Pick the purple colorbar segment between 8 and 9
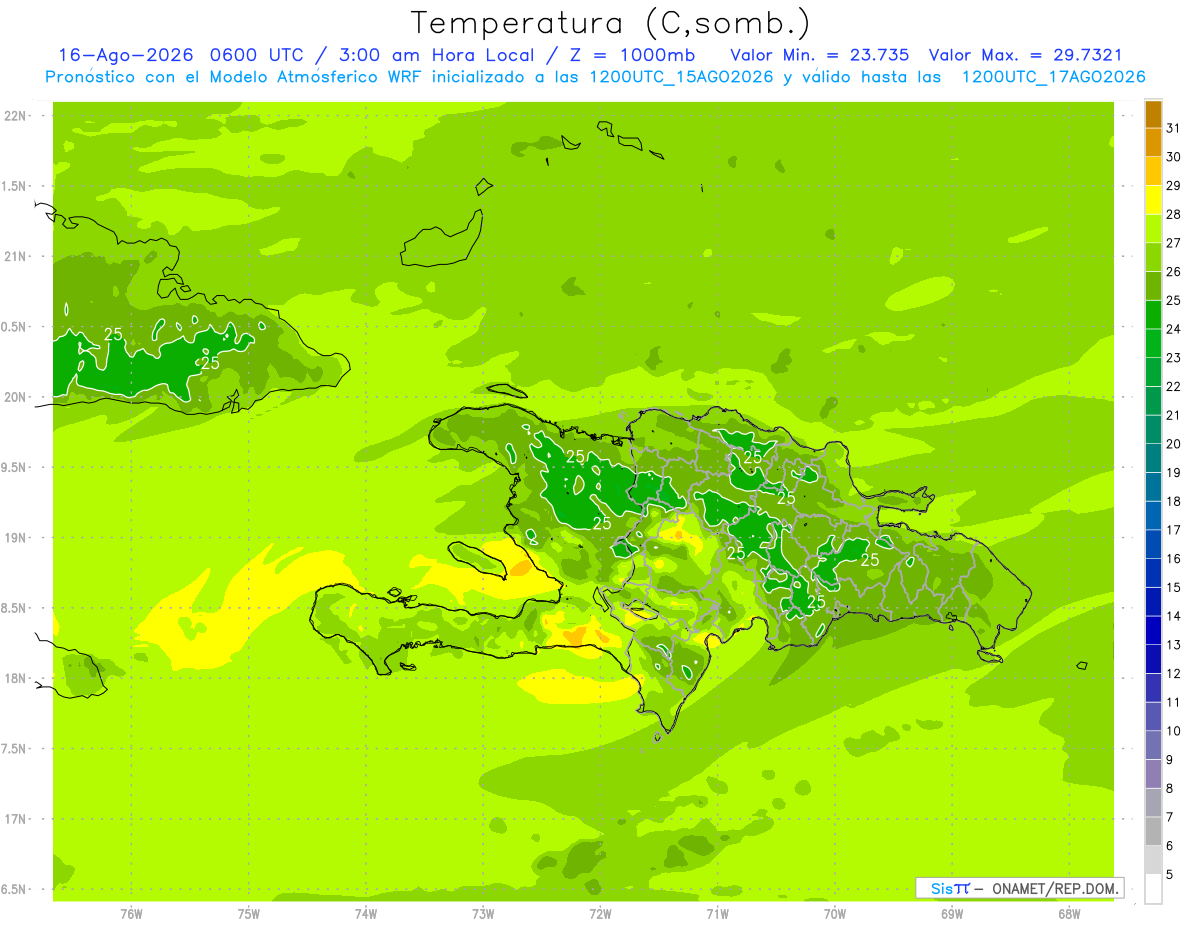Screen dimensions: 1200x927 point(1153,774)
